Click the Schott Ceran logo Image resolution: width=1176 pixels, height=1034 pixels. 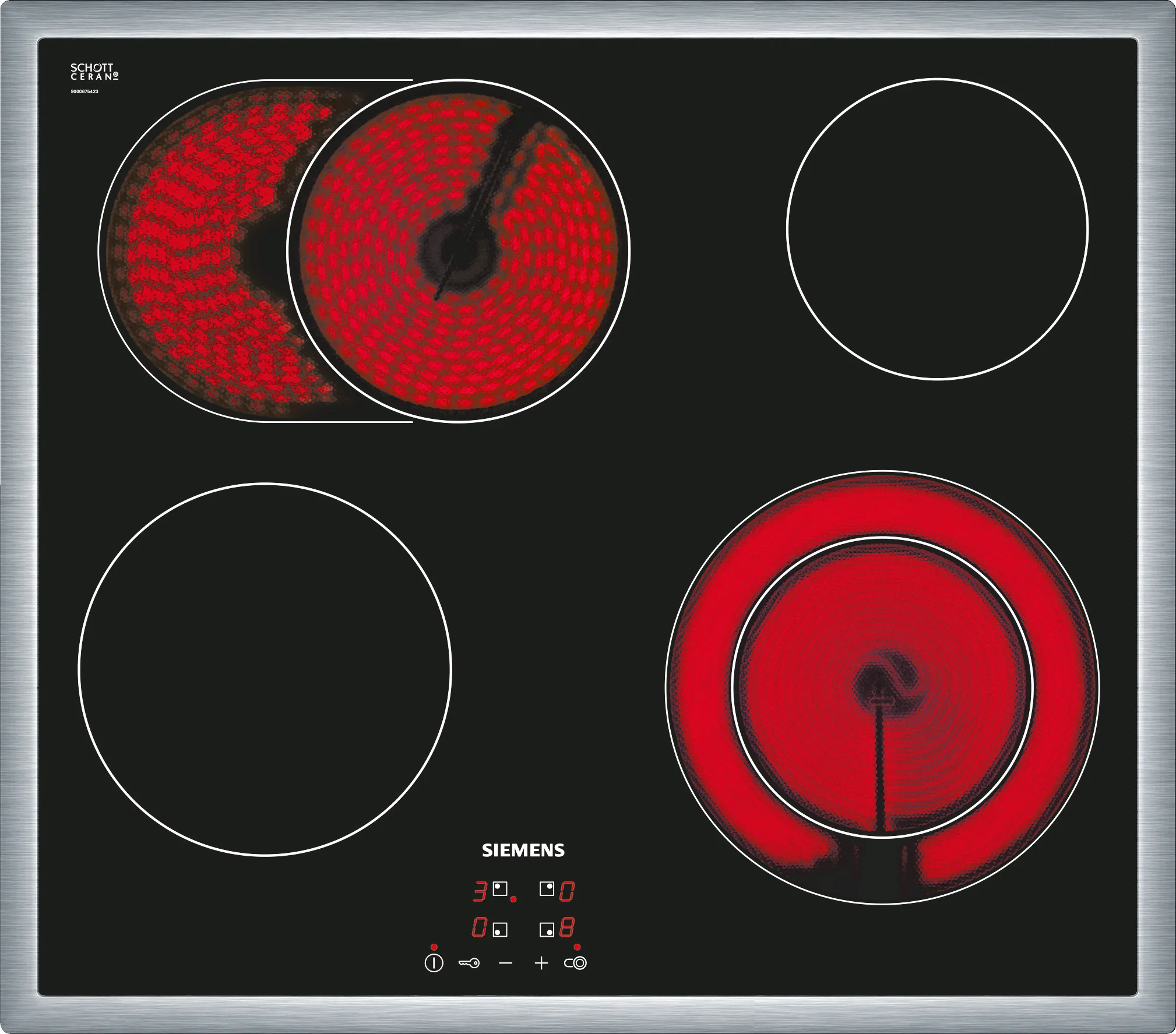pos(94,73)
